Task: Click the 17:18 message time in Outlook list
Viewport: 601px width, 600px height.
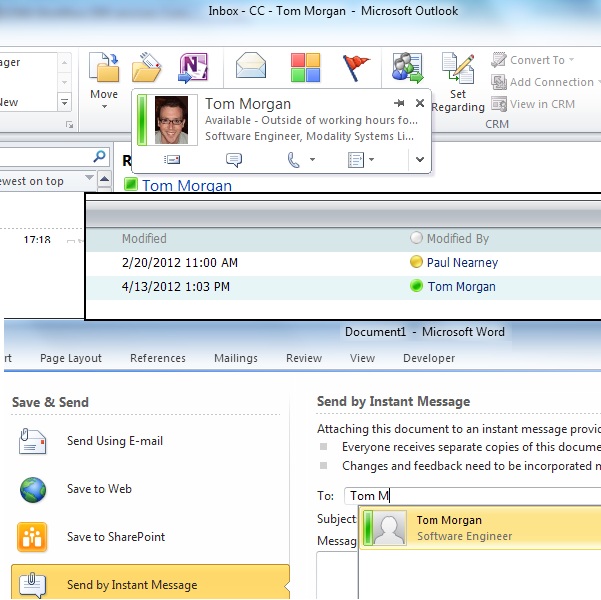Action: pos(37,240)
